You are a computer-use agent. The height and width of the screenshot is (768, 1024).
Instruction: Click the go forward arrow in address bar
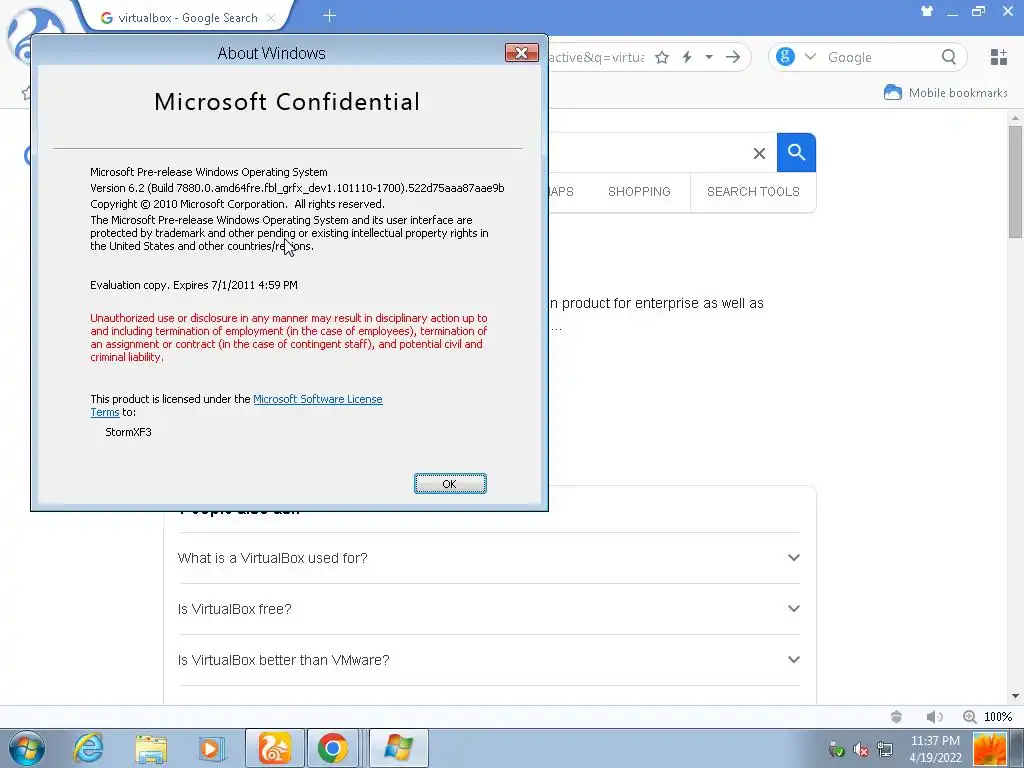coord(733,57)
